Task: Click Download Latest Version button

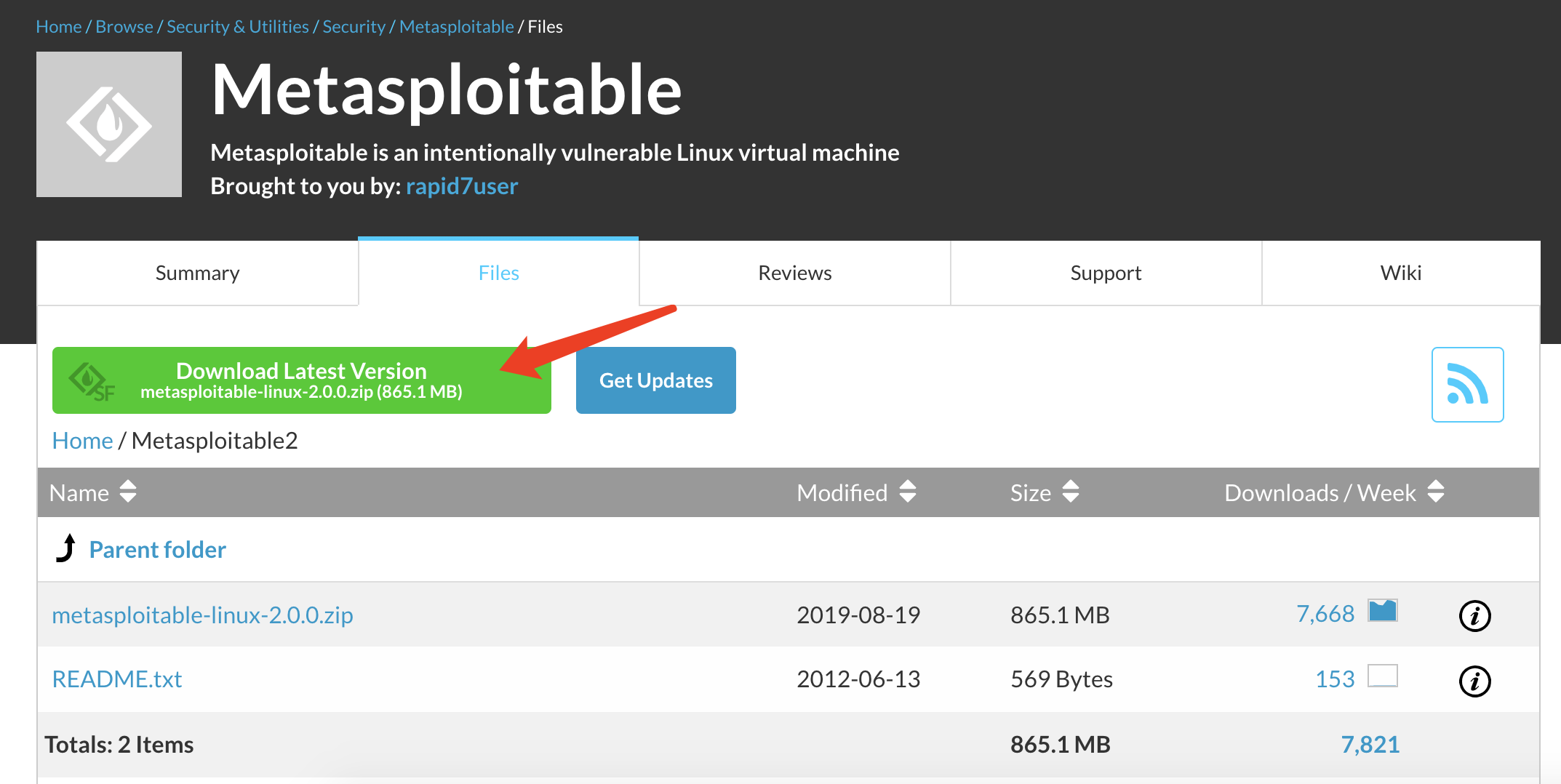Action: pos(301,380)
